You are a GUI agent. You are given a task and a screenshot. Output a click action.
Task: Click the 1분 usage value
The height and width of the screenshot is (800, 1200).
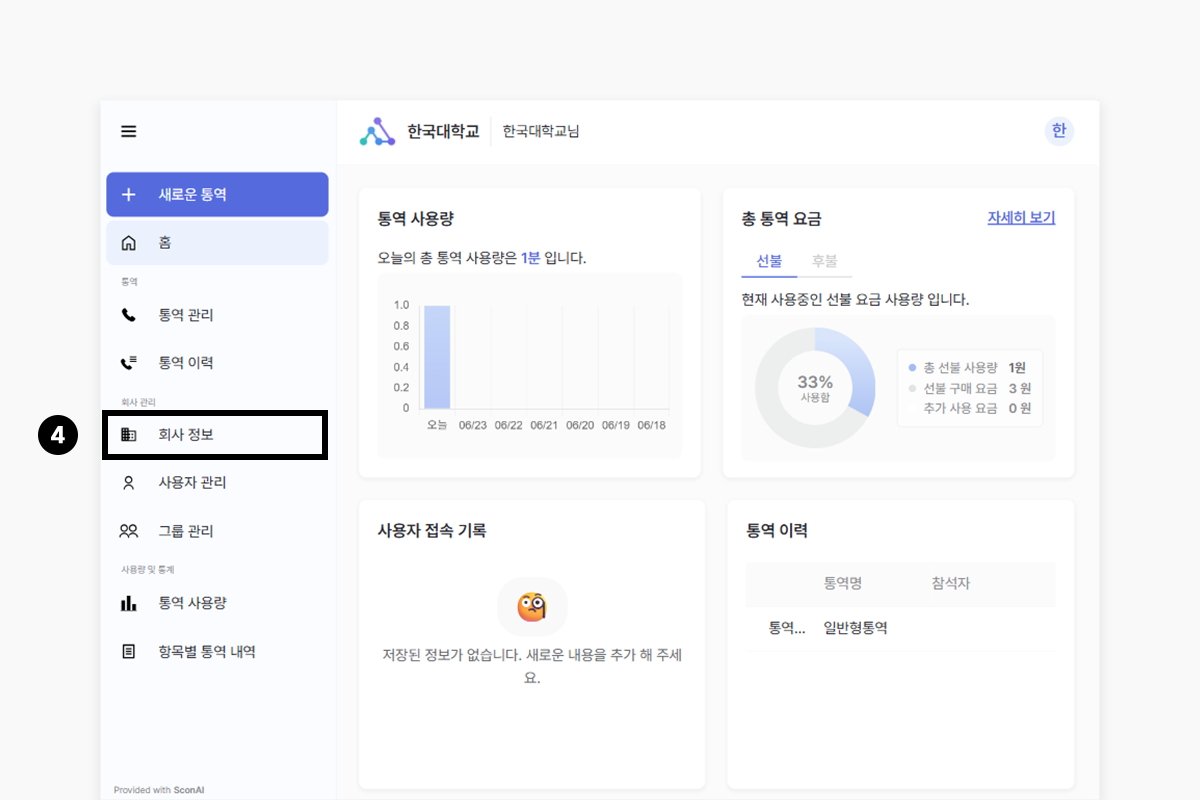coord(530,258)
